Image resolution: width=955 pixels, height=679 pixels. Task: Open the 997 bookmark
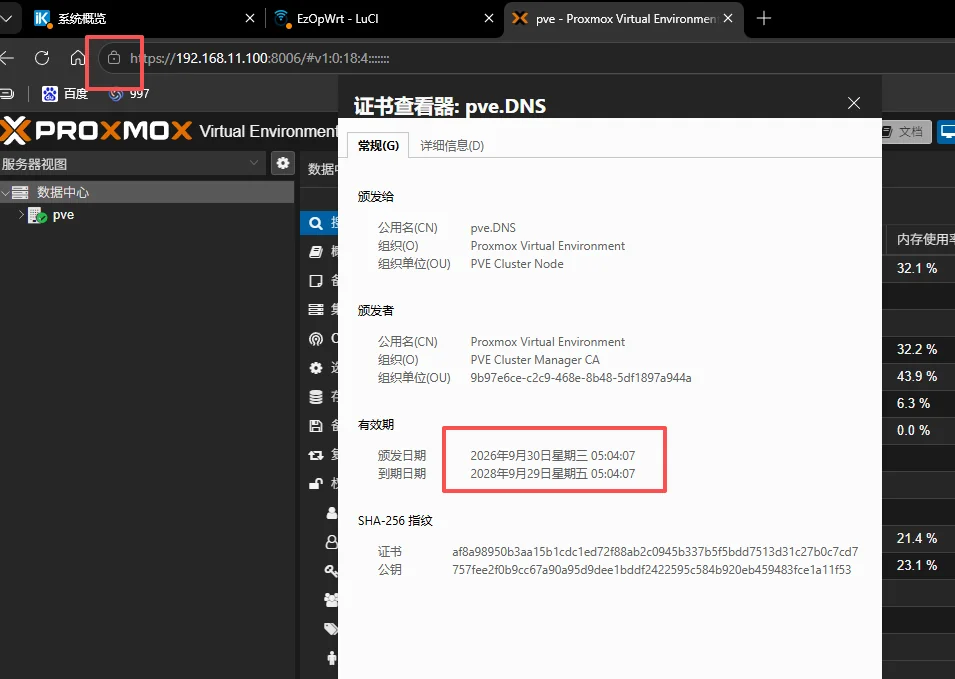[129, 94]
